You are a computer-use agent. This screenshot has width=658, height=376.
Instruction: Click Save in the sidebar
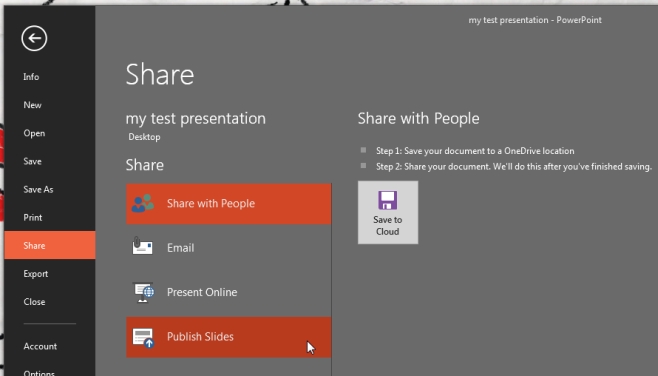point(32,161)
